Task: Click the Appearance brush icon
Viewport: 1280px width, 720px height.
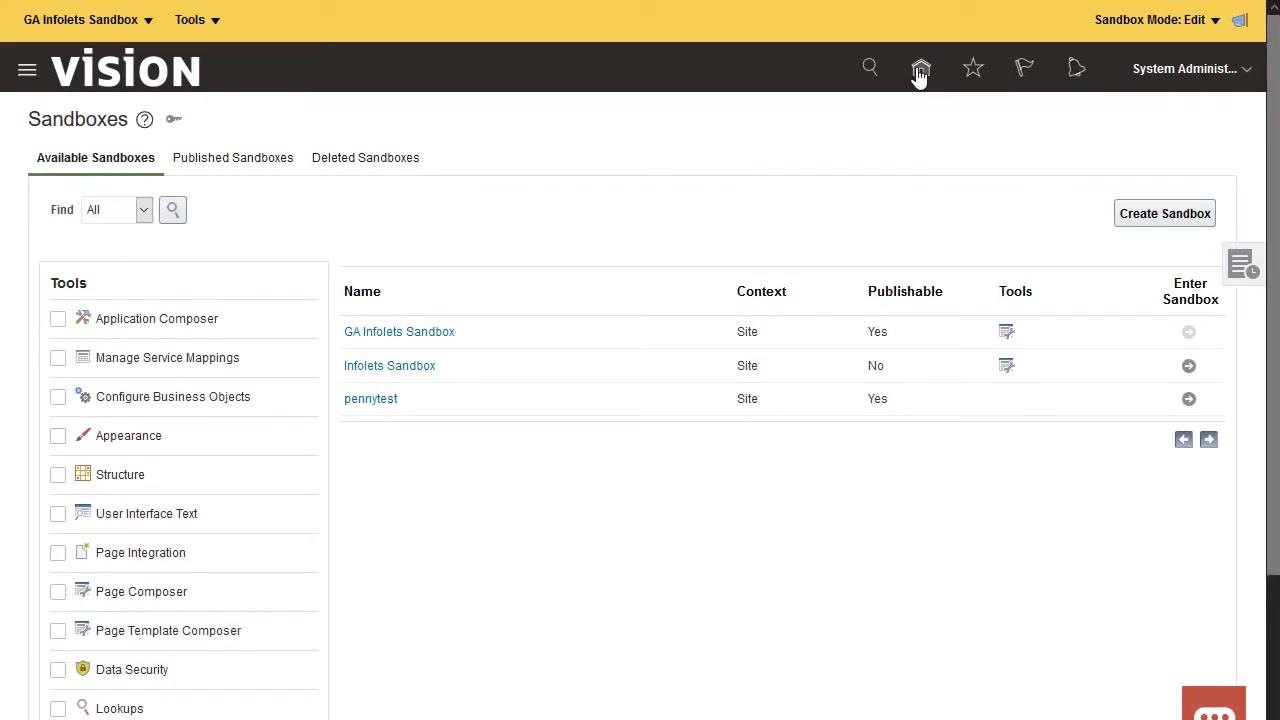Action: (83, 435)
